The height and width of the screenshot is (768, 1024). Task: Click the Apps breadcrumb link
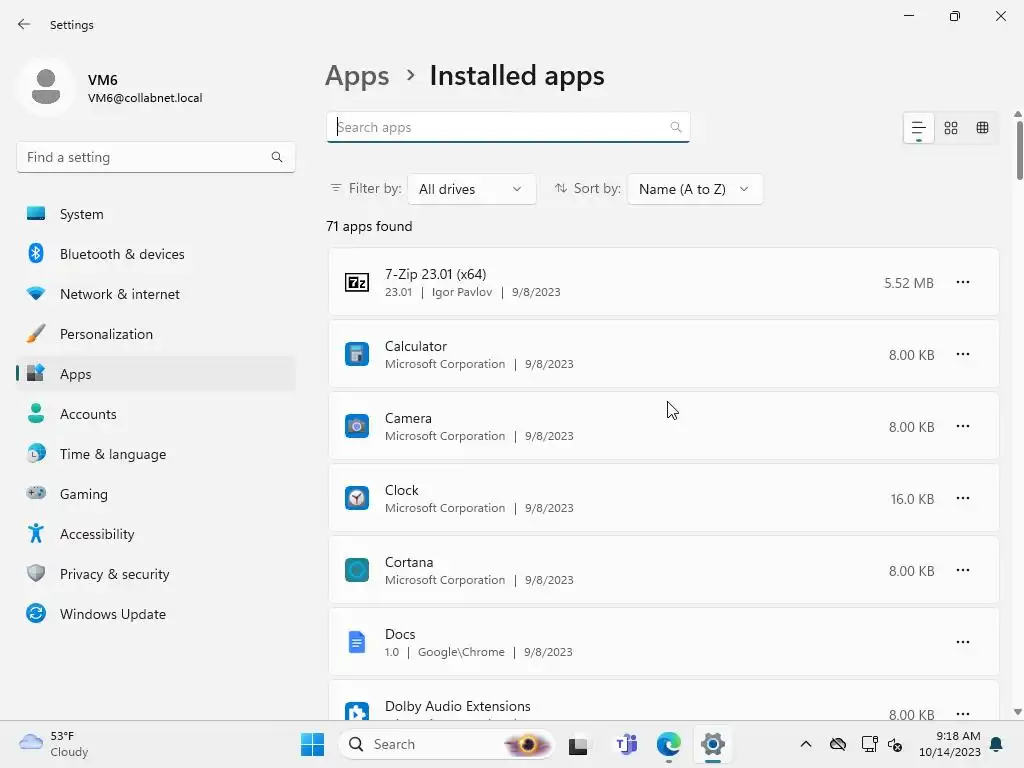pyautogui.click(x=357, y=76)
